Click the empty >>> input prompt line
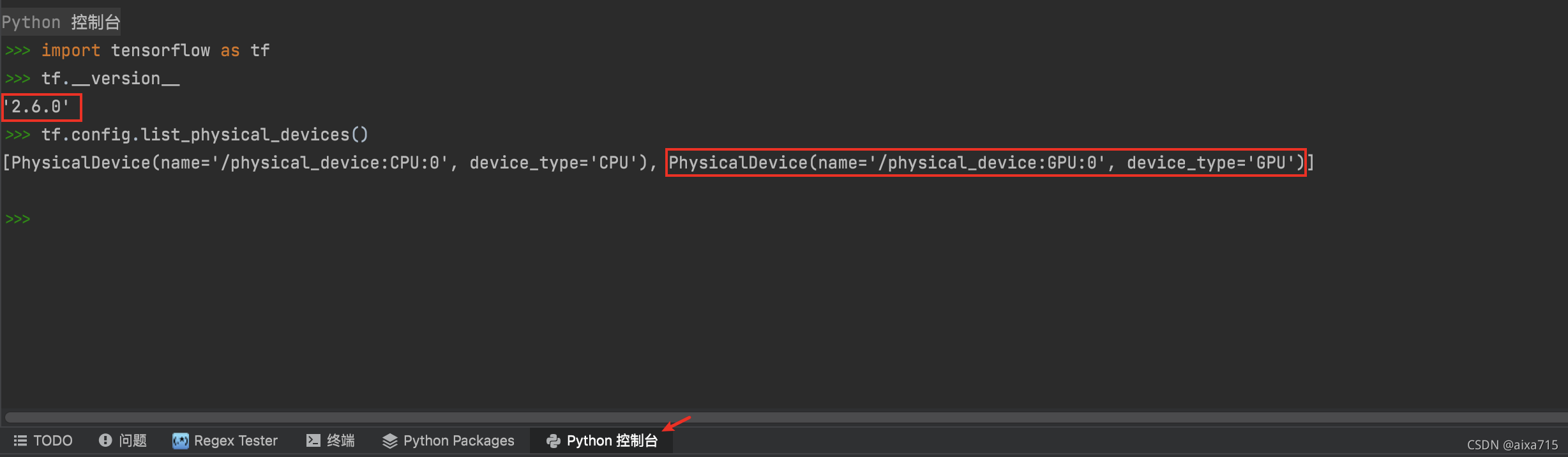Viewport: 1568px width, 457px height. click(x=18, y=219)
